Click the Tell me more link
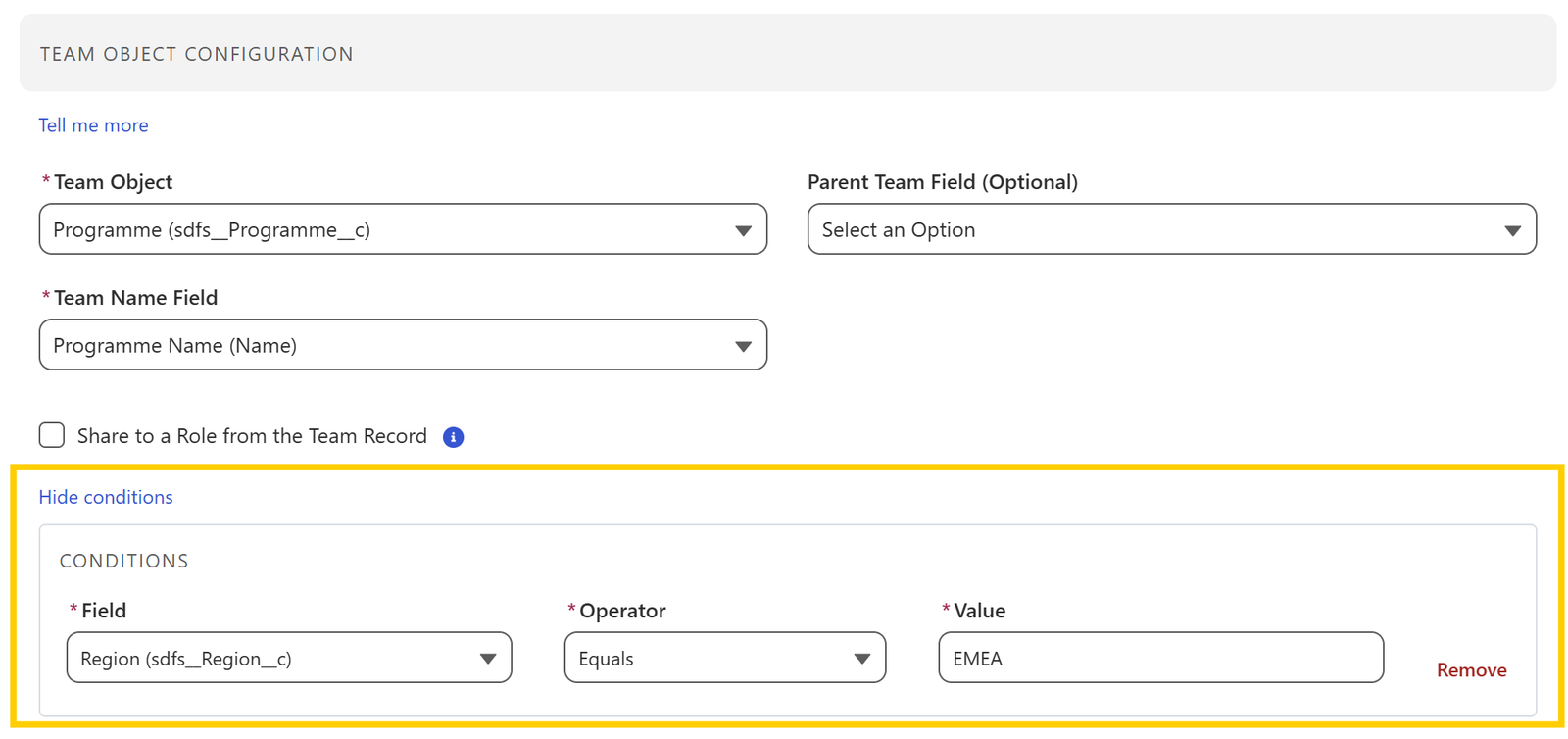 coord(93,125)
